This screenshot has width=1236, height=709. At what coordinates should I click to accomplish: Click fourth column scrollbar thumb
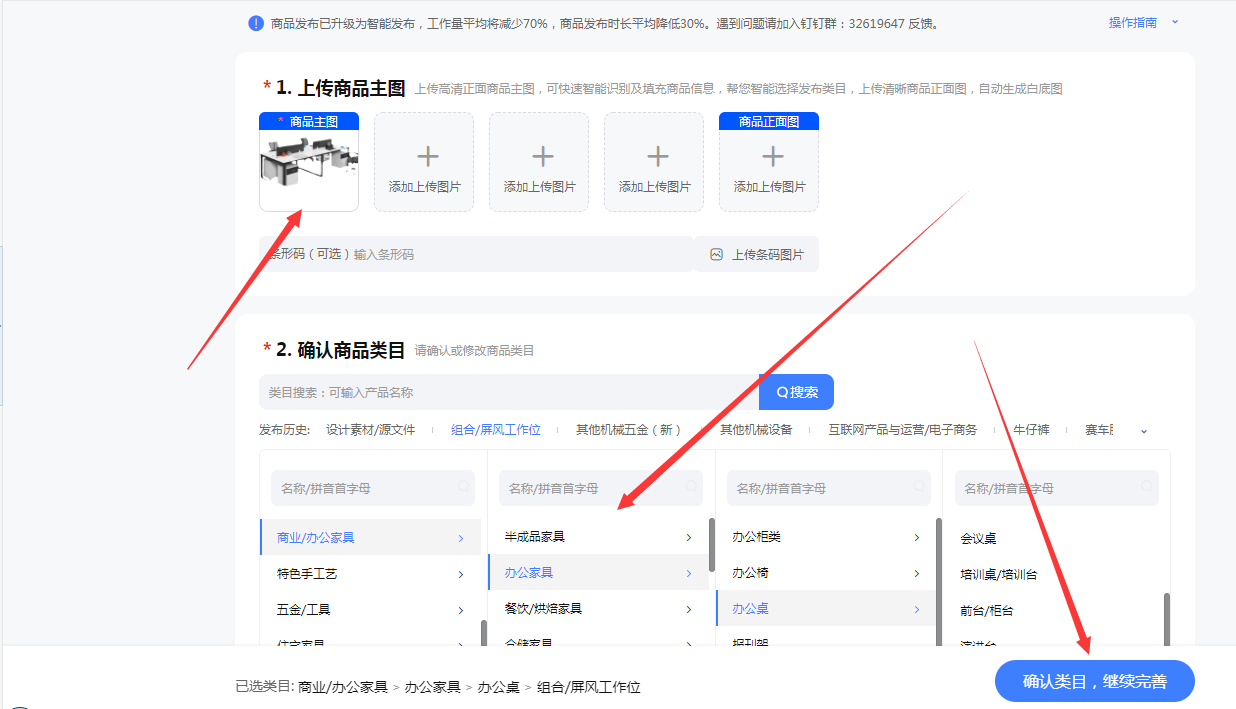1167,620
